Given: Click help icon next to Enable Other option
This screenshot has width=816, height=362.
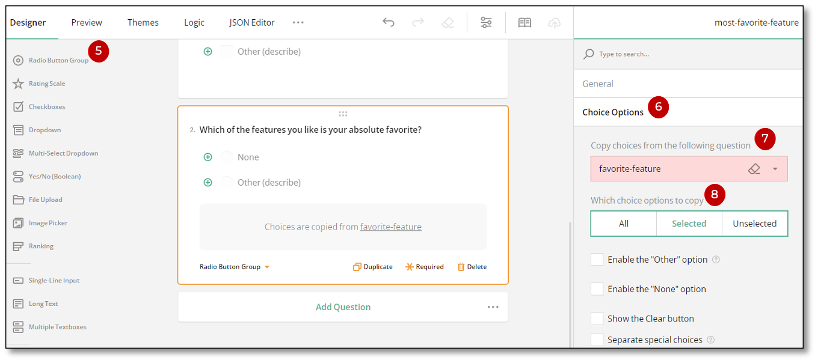Looking at the screenshot, I should click(x=716, y=260).
